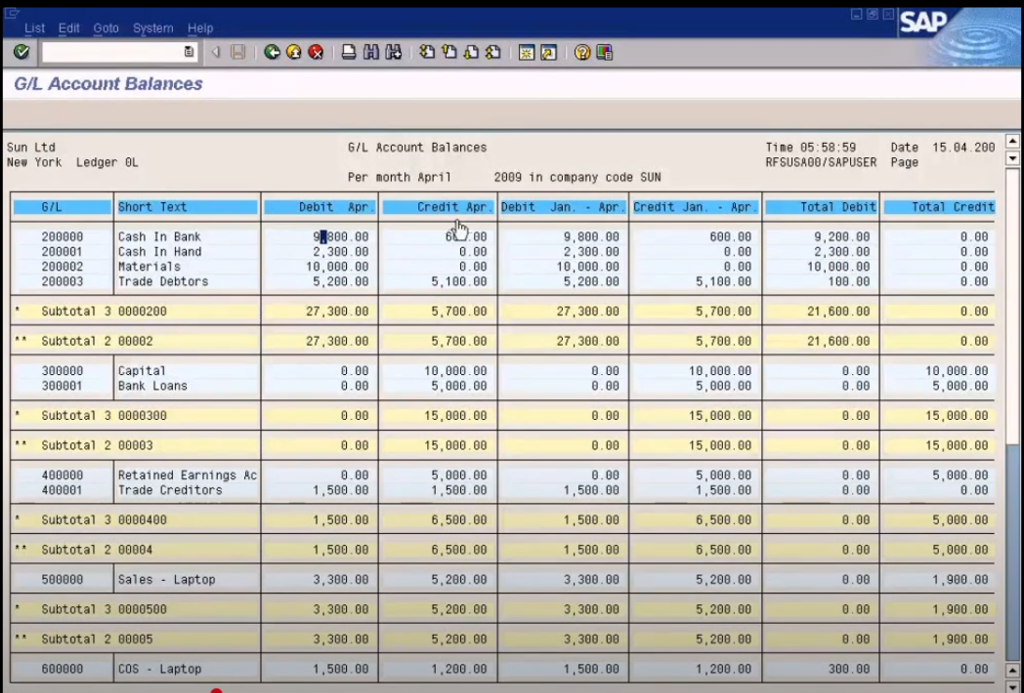Click the G/L Account Balances page title
Screen dimensions: 1024x693
(x=108, y=84)
